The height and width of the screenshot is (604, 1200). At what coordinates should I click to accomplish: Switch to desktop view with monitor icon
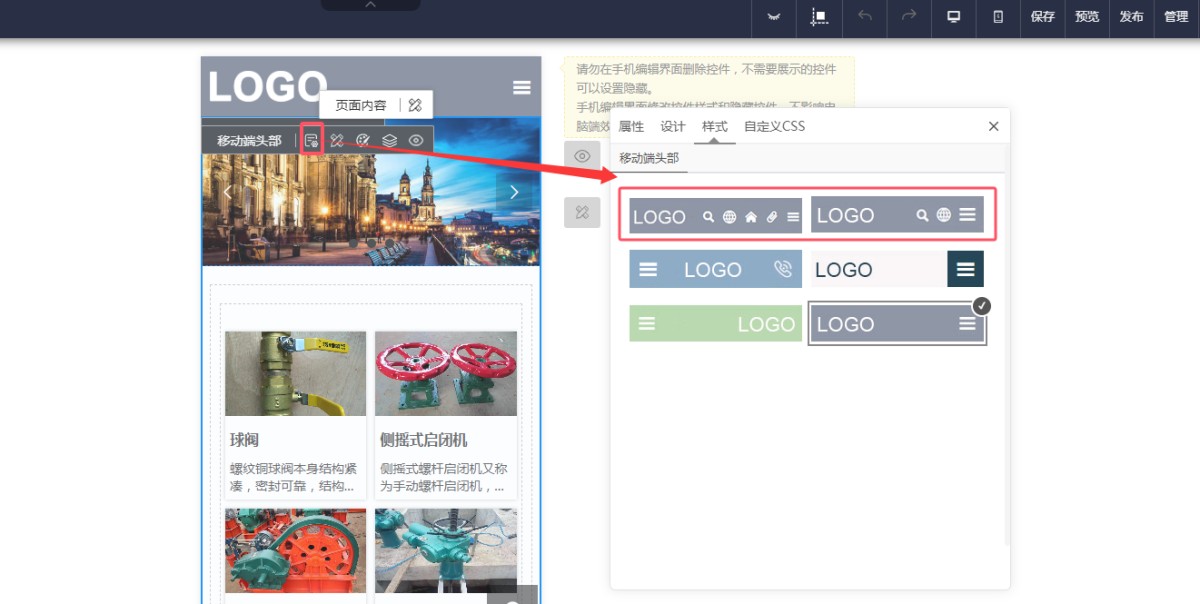point(954,17)
